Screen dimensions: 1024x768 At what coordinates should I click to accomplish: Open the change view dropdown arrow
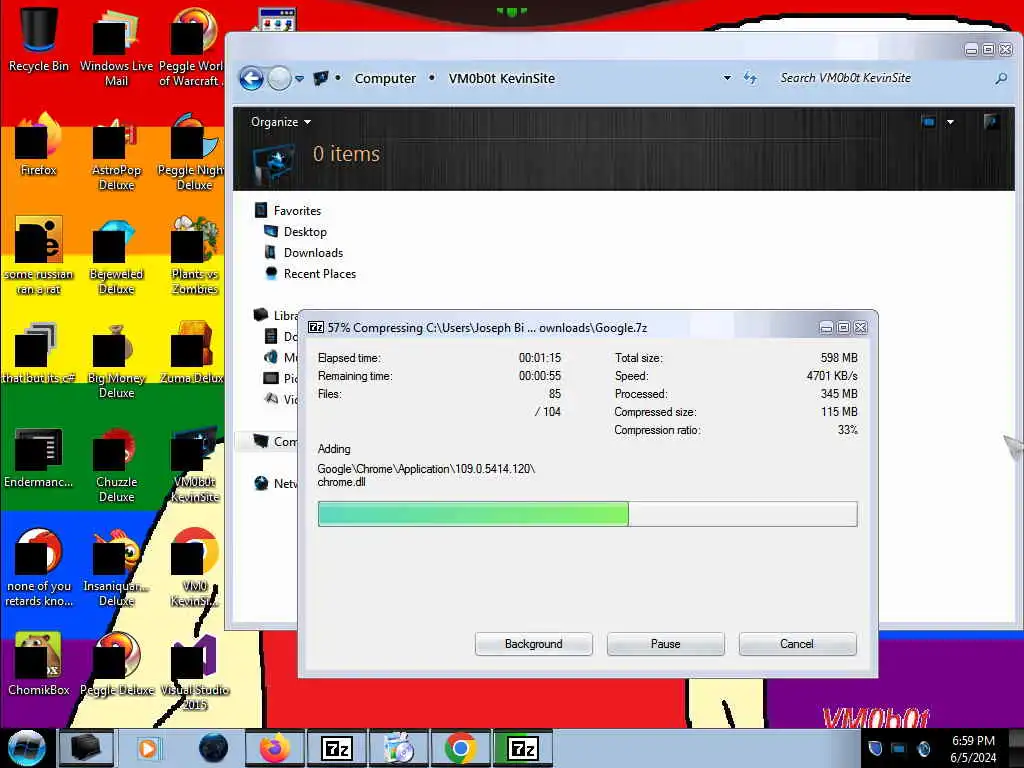(x=950, y=122)
